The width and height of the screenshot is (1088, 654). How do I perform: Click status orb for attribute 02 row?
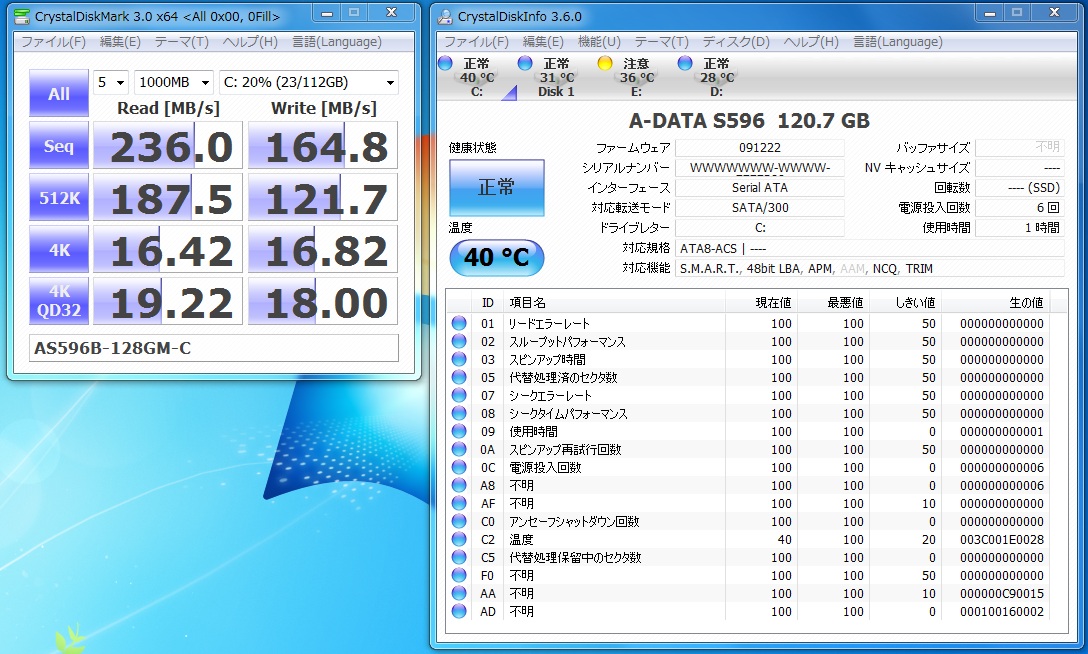459,341
